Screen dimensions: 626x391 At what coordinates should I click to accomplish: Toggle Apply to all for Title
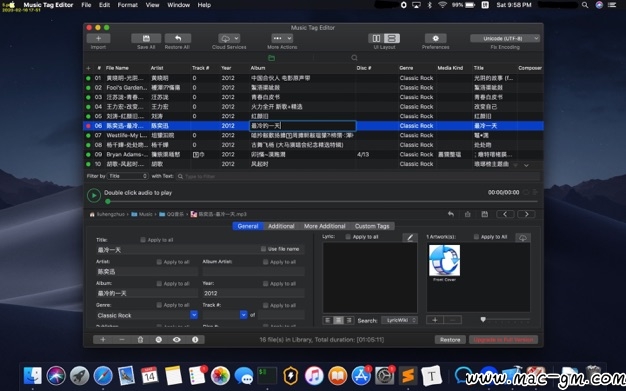pos(143,240)
